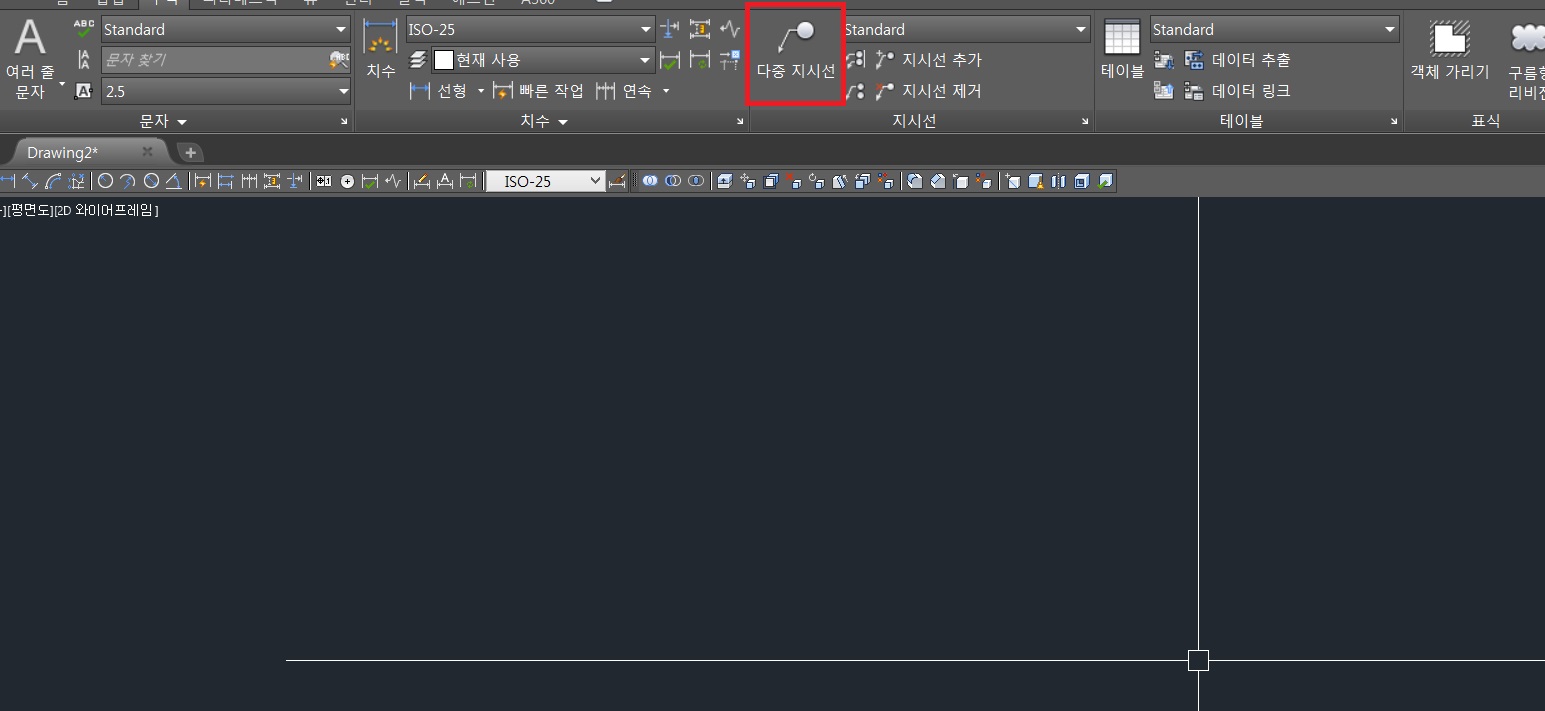Click Tolerance icon in the dimension toolbar
Screen dimensions: 1545x711
point(324,181)
